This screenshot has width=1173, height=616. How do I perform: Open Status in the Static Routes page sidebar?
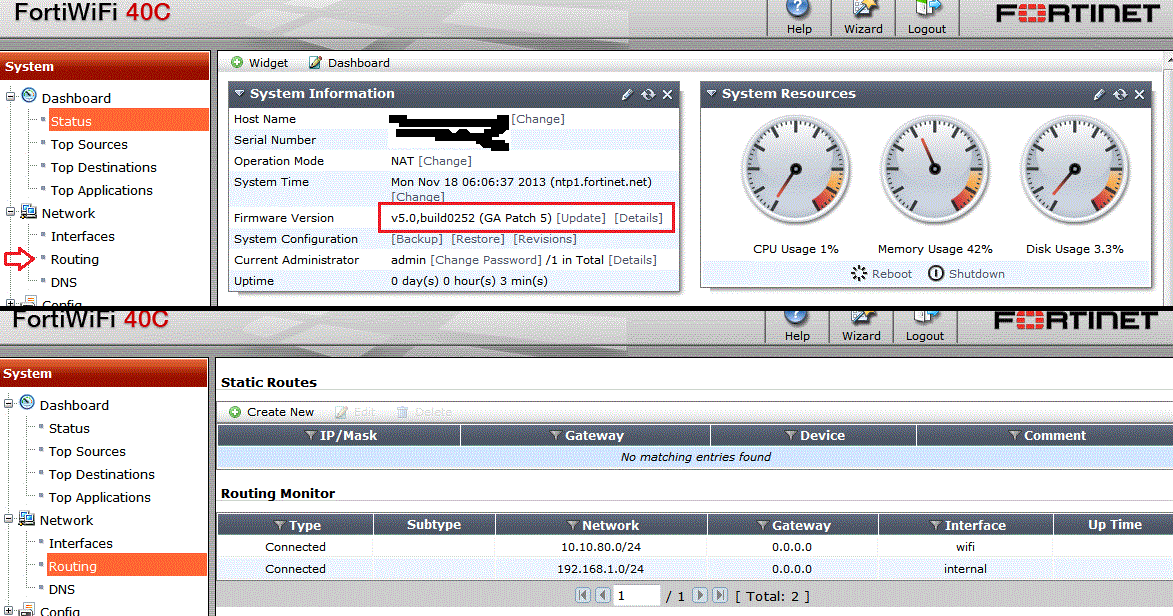(69, 428)
